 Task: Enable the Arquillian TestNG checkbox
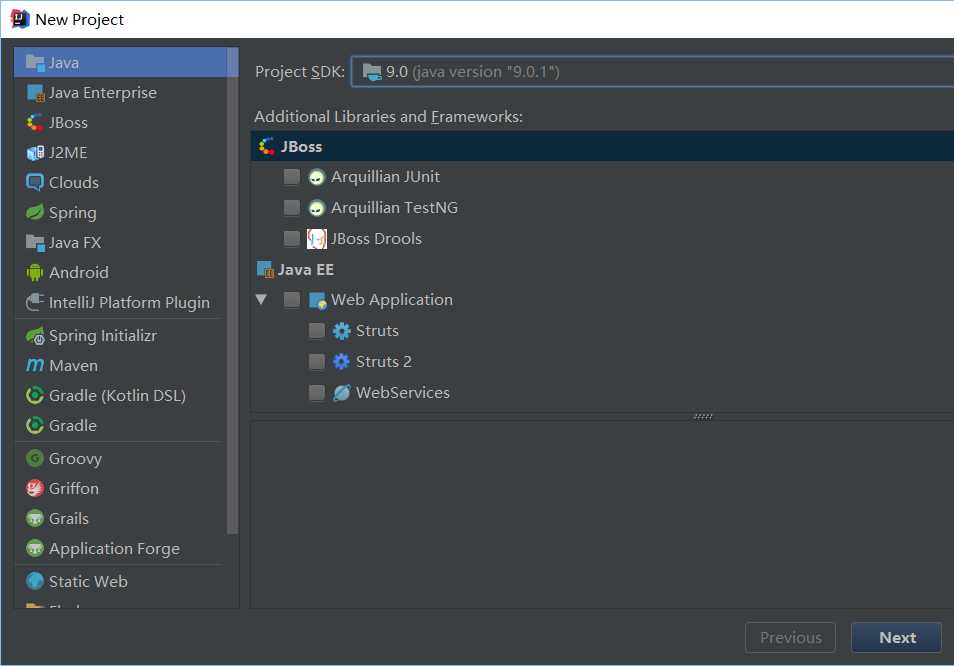click(292, 208)
